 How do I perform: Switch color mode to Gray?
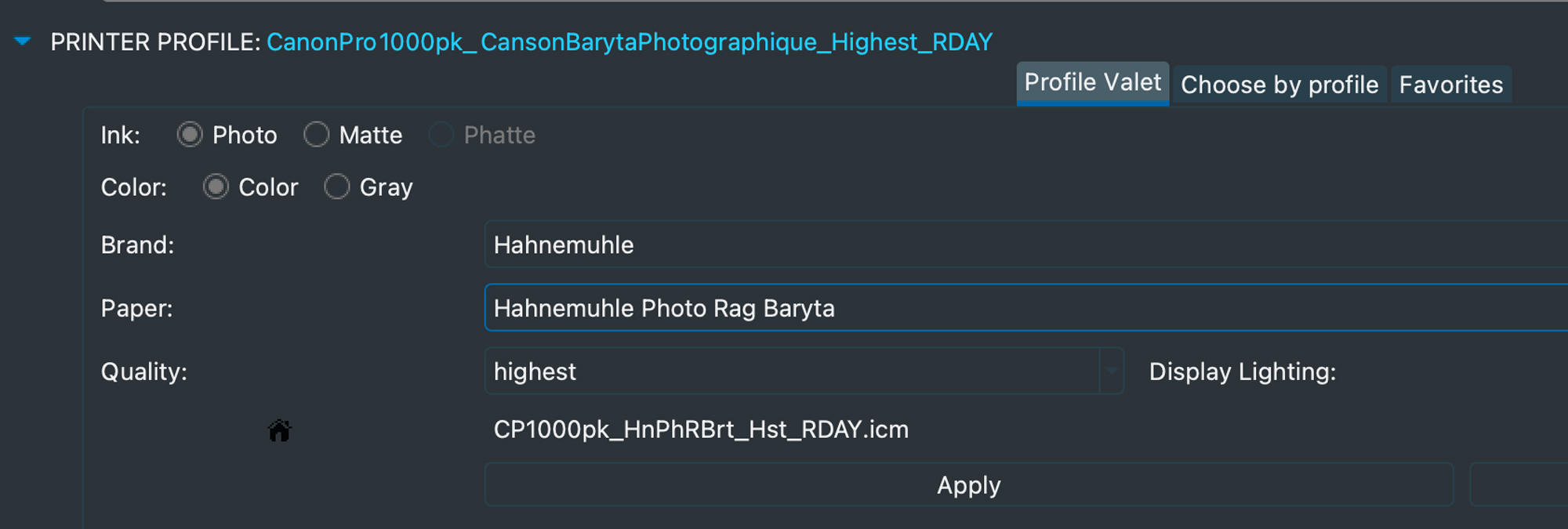[337, 187]
